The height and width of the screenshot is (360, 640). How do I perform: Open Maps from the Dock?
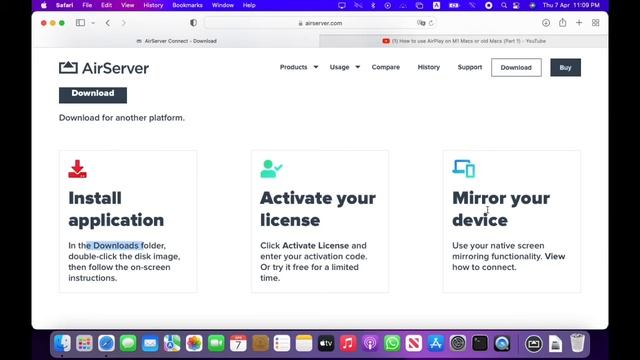(x=172, y=343)
